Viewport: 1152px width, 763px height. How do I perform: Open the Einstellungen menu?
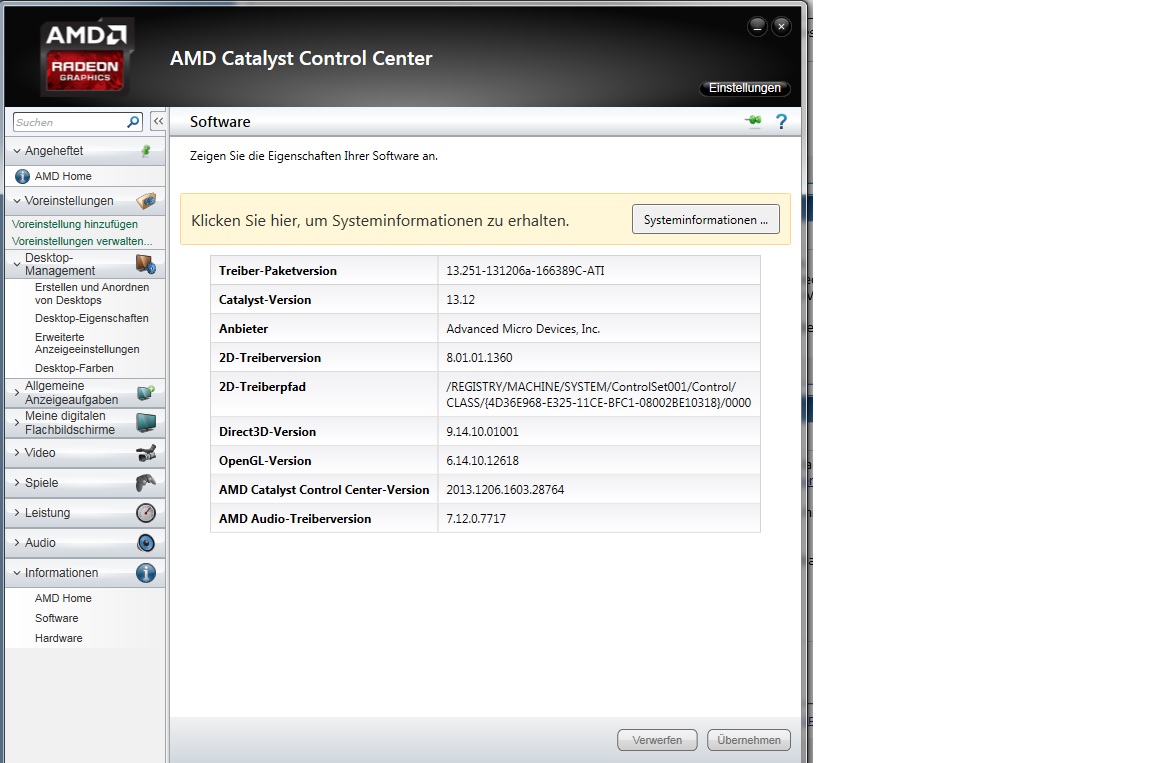point(744,88)
